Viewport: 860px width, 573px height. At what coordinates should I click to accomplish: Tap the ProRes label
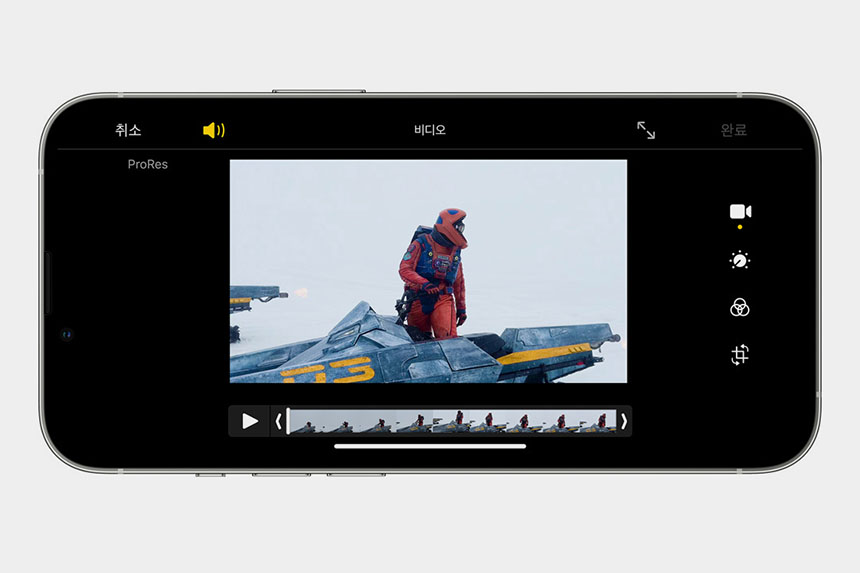[x=148, y=164]
